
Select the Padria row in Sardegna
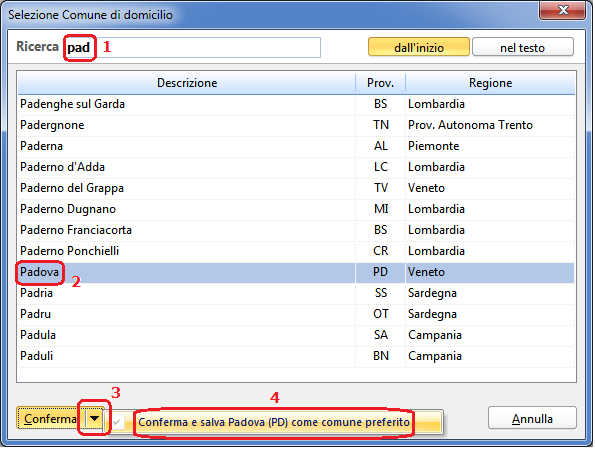[x=296, y=293]
